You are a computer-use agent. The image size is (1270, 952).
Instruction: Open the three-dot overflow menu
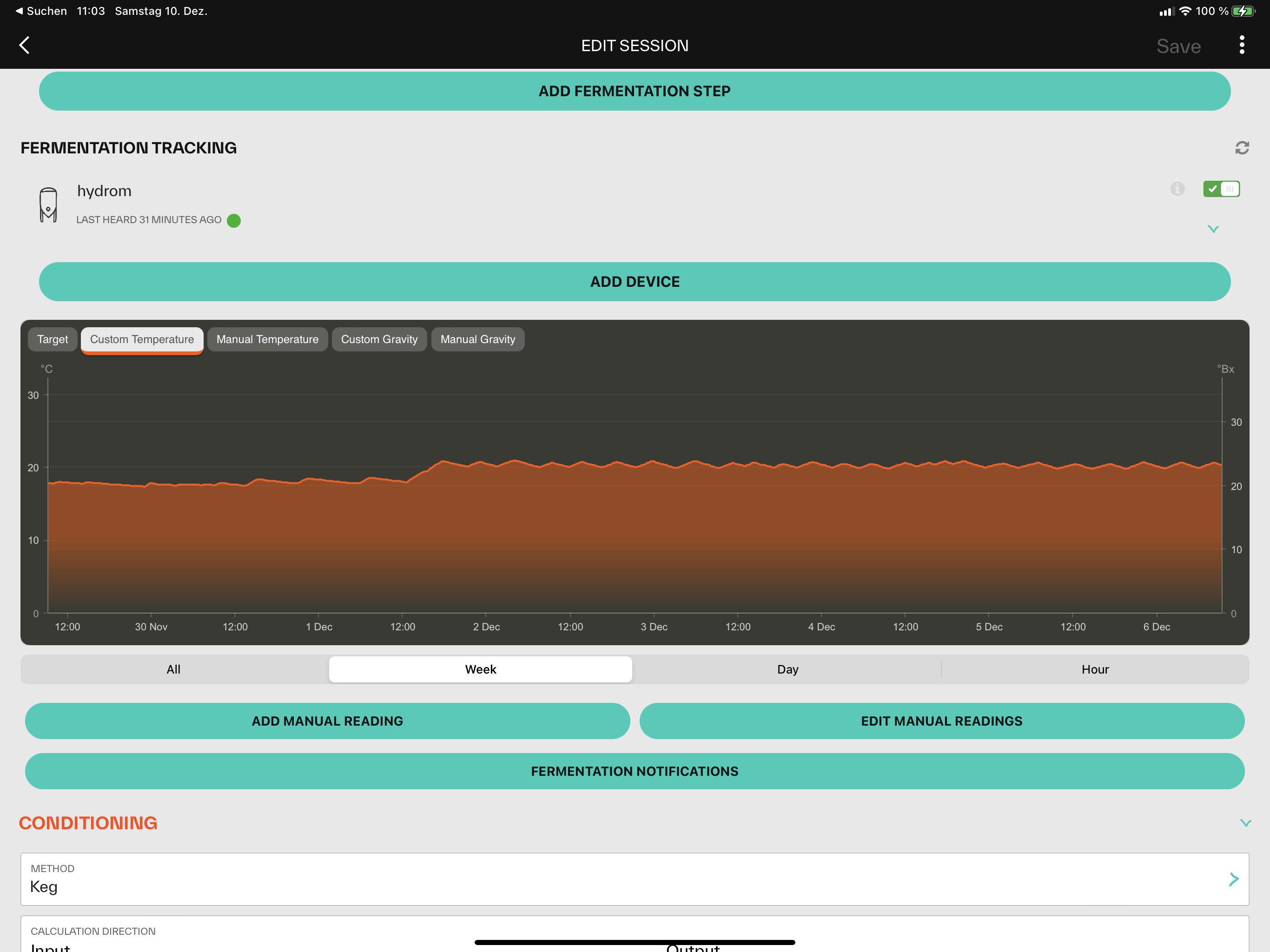(1241, 46)
